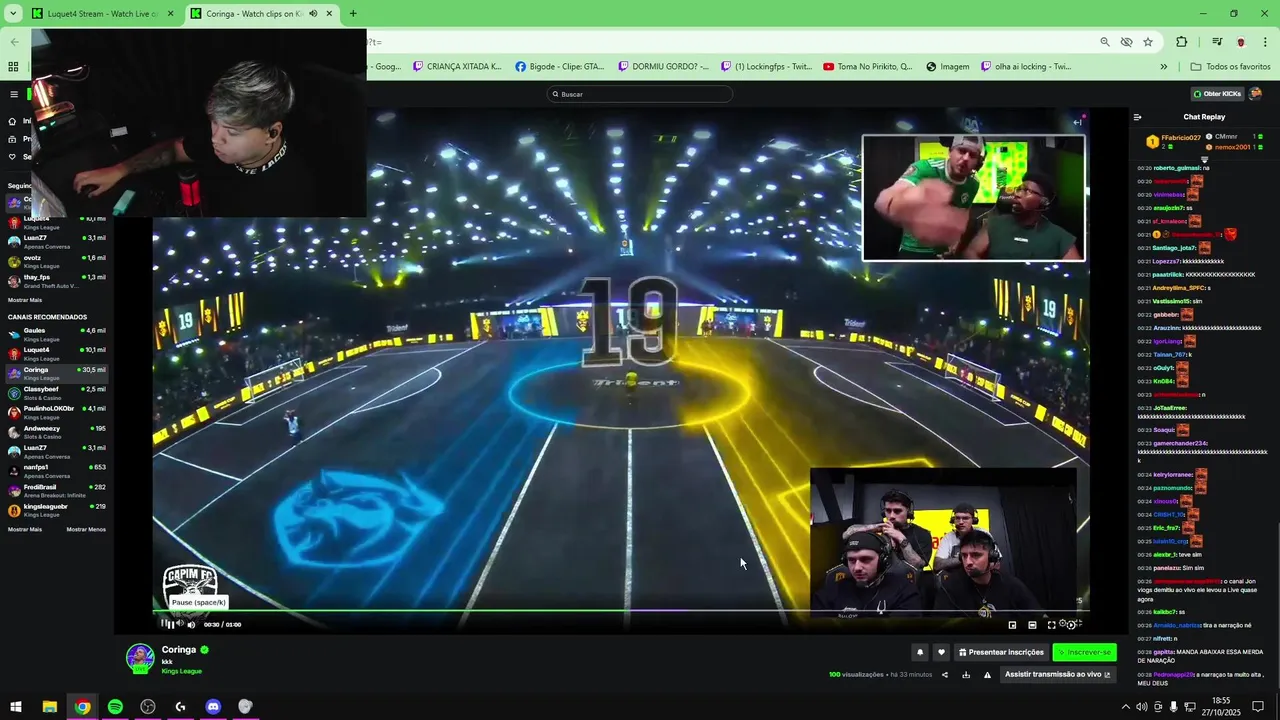The image size is (1280, 720).
Task: Report the clip using the warning icon
Action: (987, 675)
